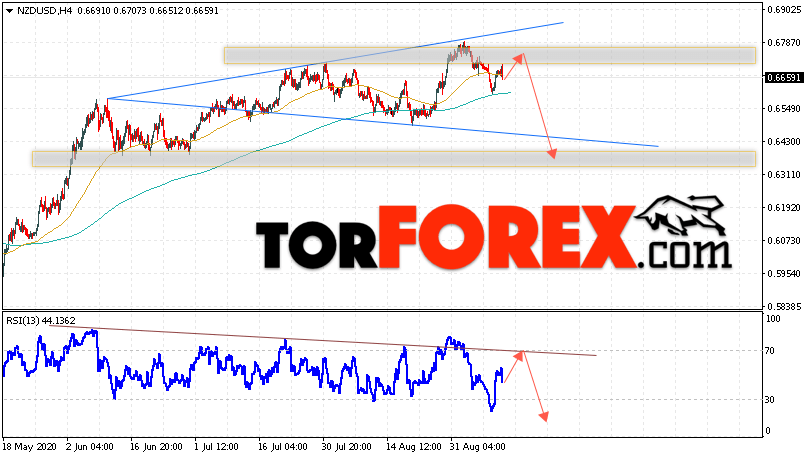This screenshot has width=808, height=458.
Task: Select the 0.61920 price axis label
Action: (x=784, y=208)
